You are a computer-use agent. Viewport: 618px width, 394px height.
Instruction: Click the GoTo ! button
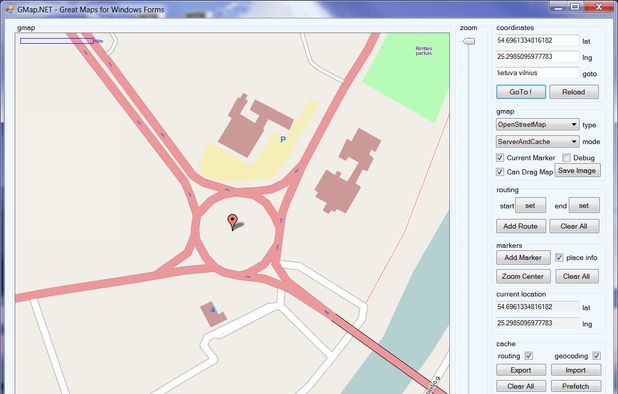pos(521,92)
